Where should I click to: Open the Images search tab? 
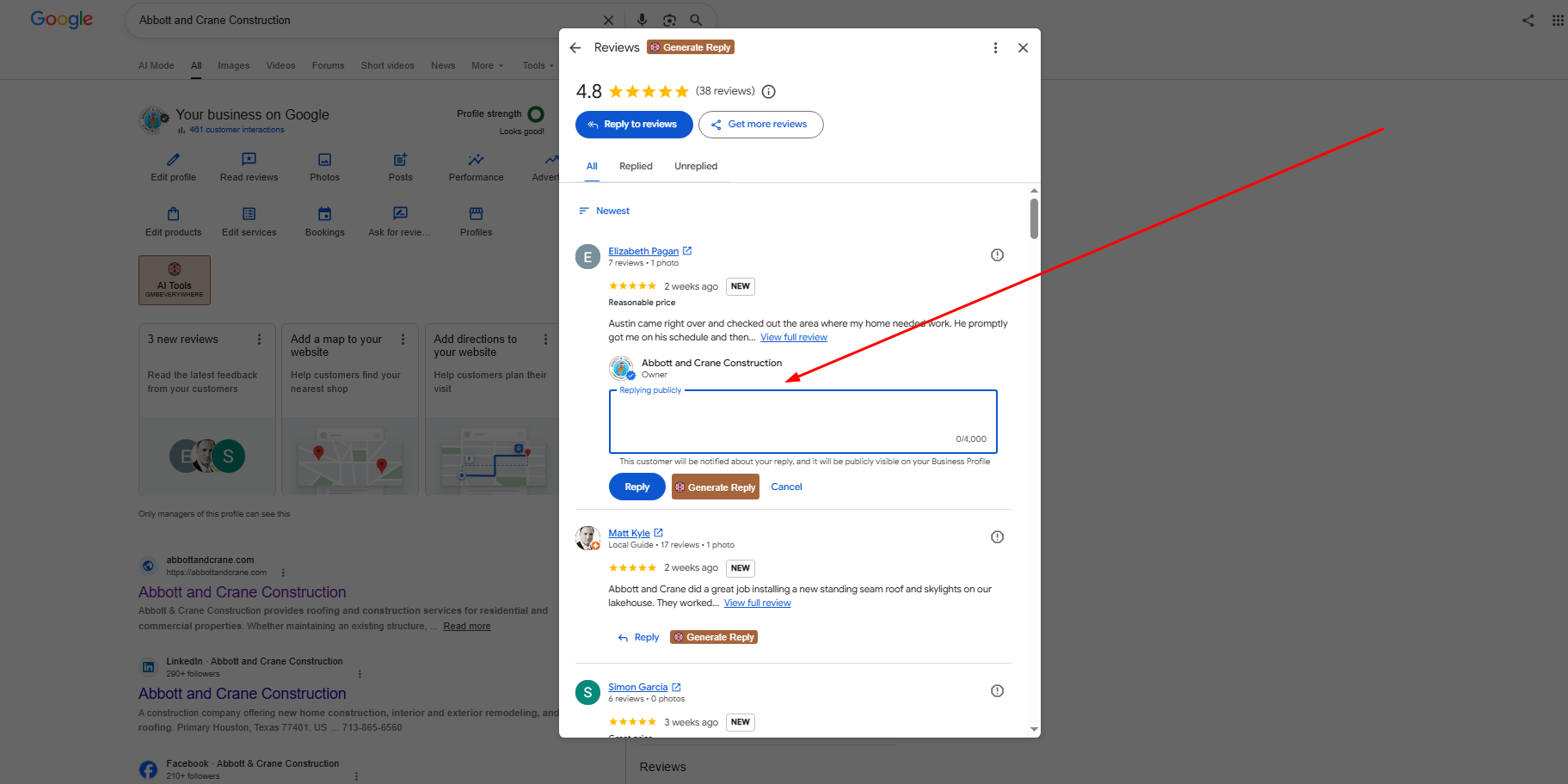click(x=233, y=66)
